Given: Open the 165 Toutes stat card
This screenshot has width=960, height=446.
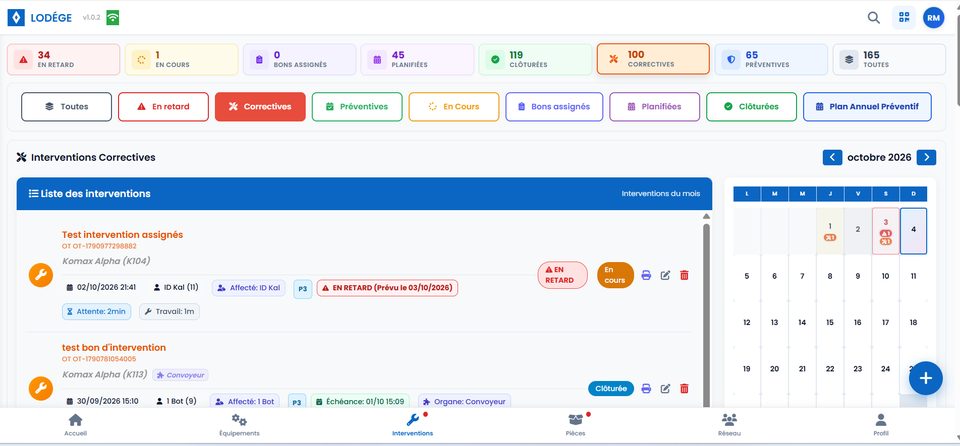Looking at the screenshot, I should (889, 59).
